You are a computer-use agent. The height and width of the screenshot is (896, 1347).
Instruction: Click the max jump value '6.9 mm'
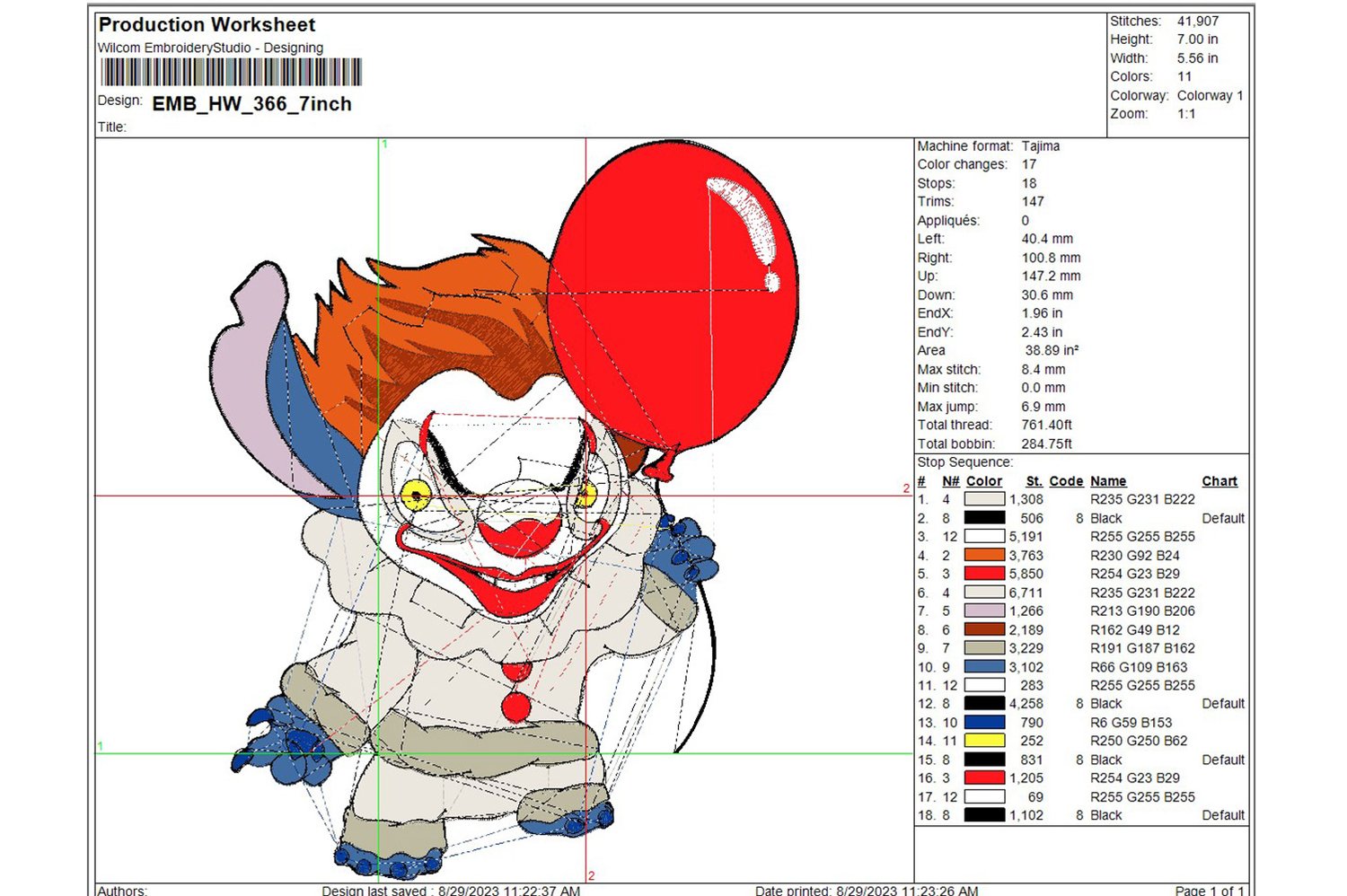pos(1043,407)
